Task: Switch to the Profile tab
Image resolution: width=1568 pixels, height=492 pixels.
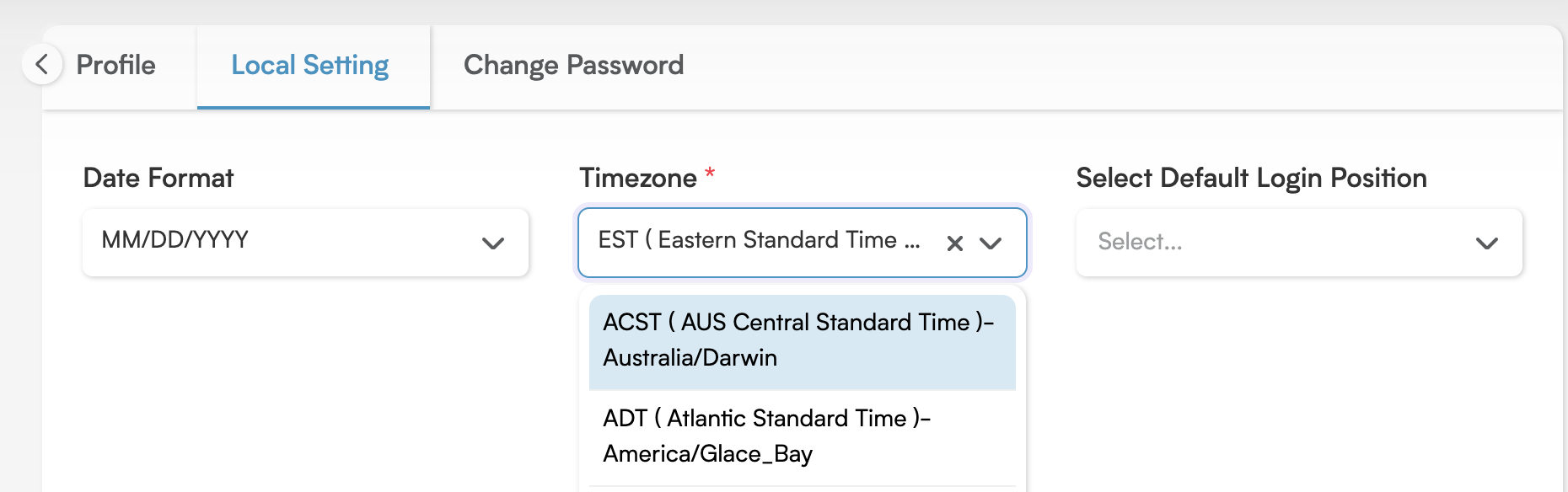Action: pos(116,66)
